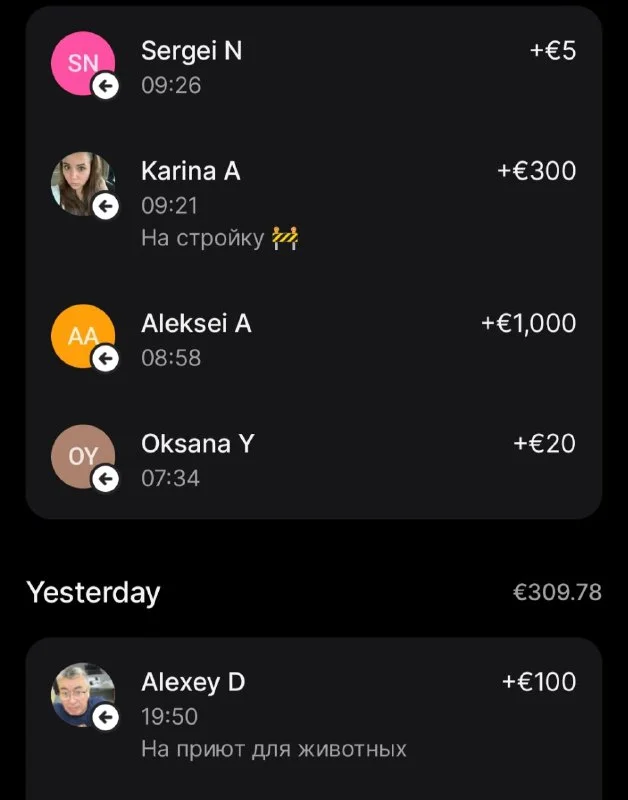Tap incoming arrow badge on Alexey D

(x=105, y=717)
